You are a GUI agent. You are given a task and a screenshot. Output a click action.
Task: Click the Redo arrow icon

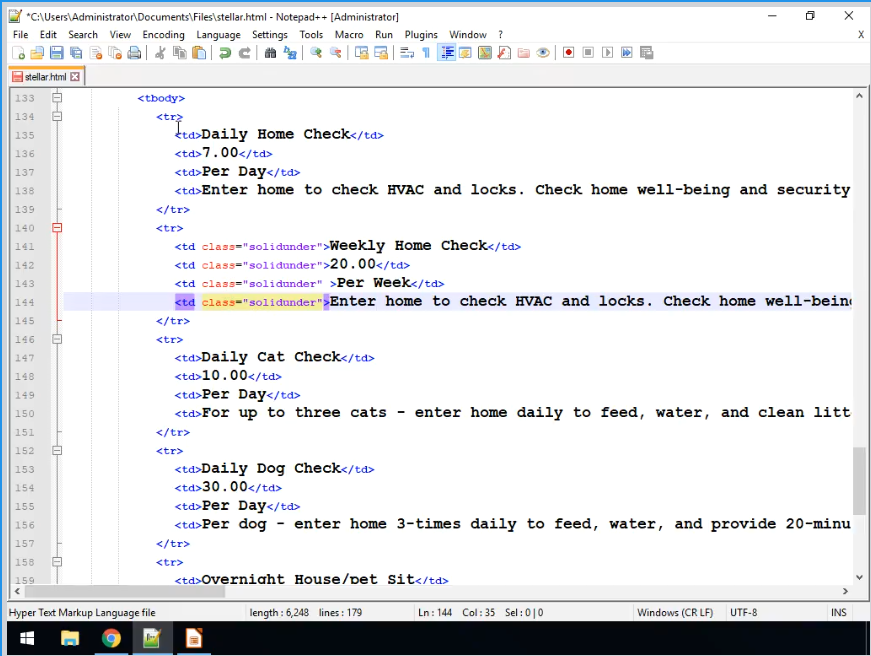pos(244,53)
